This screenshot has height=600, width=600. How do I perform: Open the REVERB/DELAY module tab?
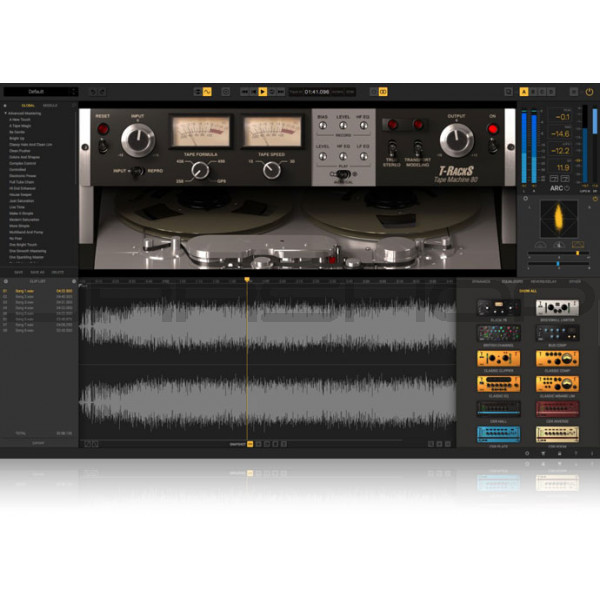pos(544,282)
